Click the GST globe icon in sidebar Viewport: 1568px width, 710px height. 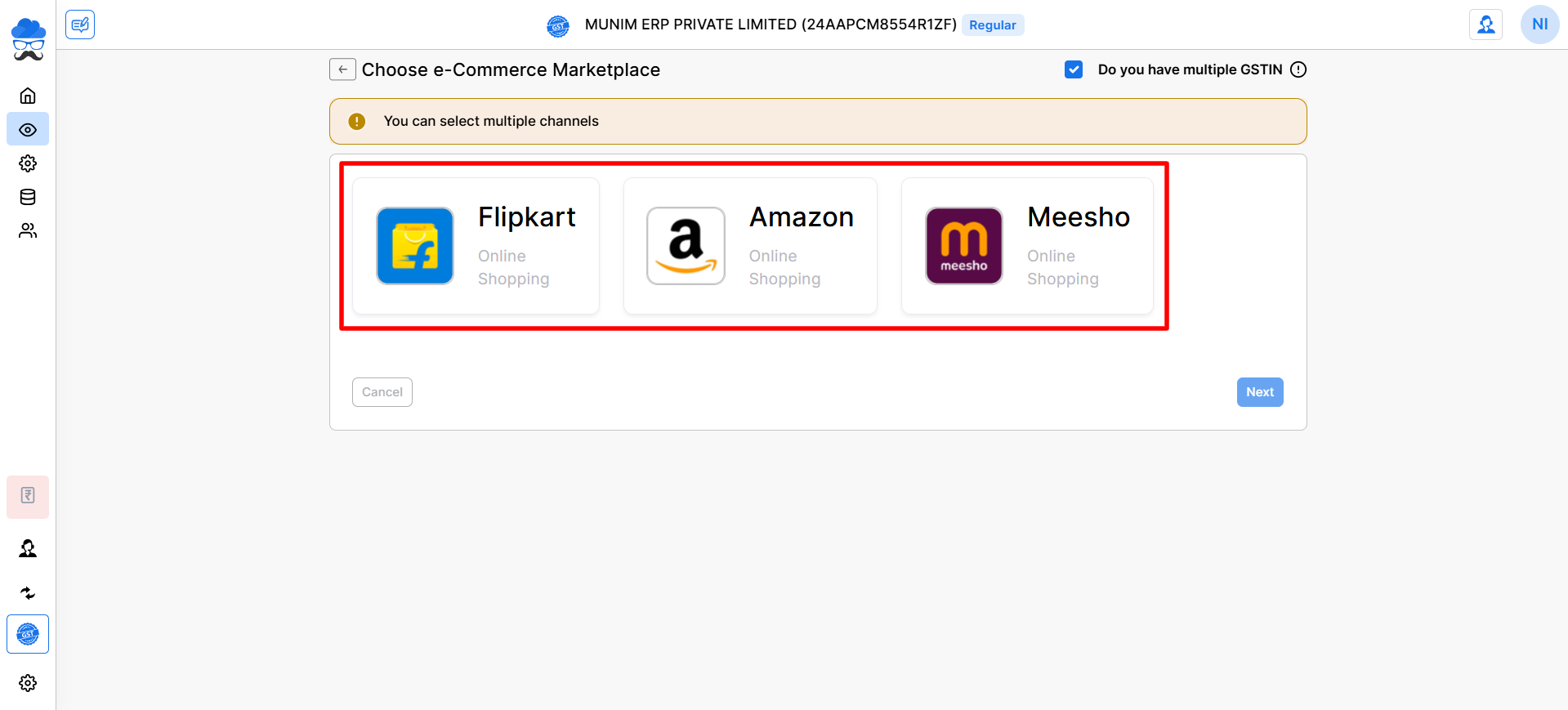click(28, 634)
